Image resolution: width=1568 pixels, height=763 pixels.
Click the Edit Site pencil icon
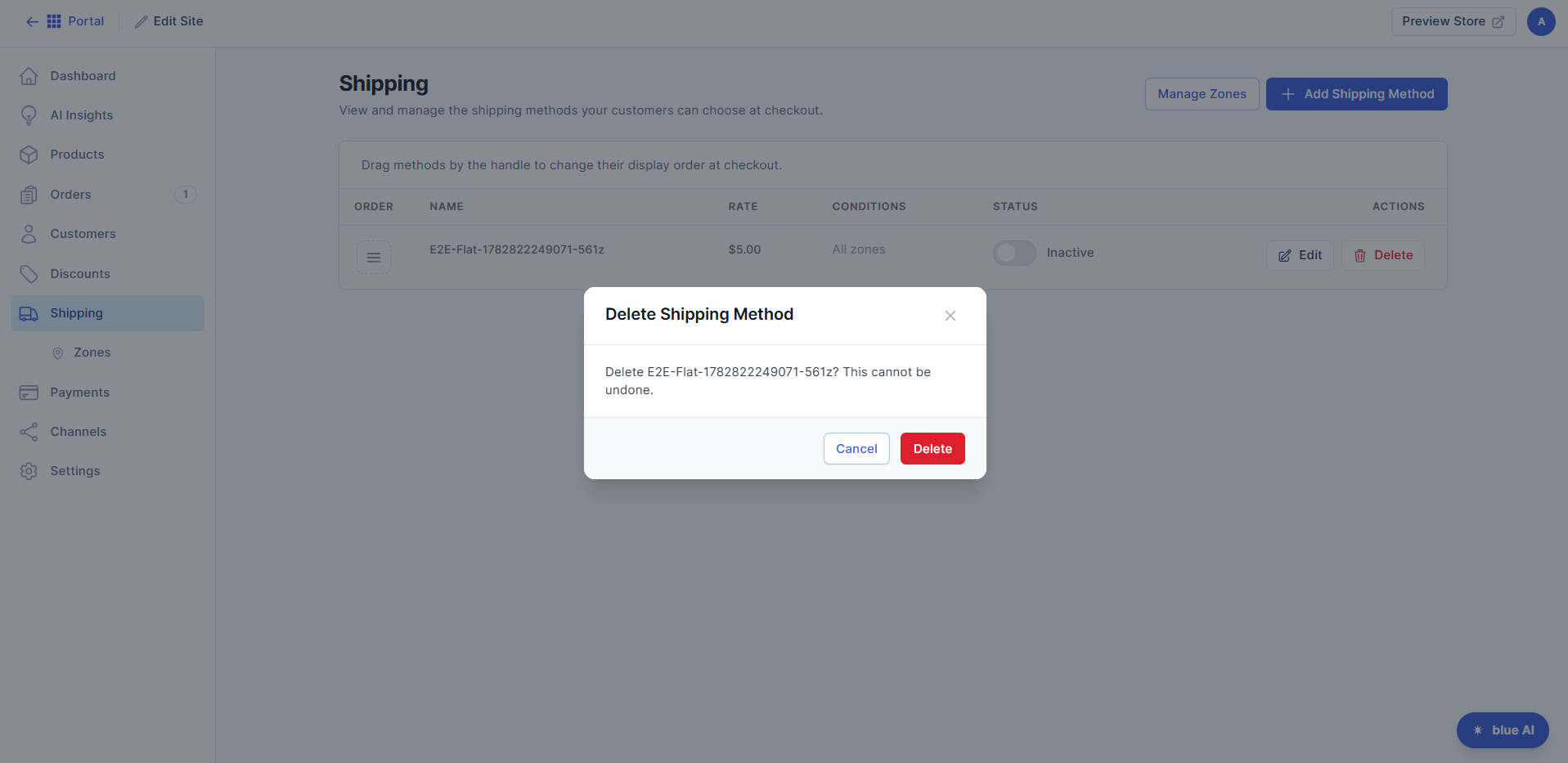[142, 21]
